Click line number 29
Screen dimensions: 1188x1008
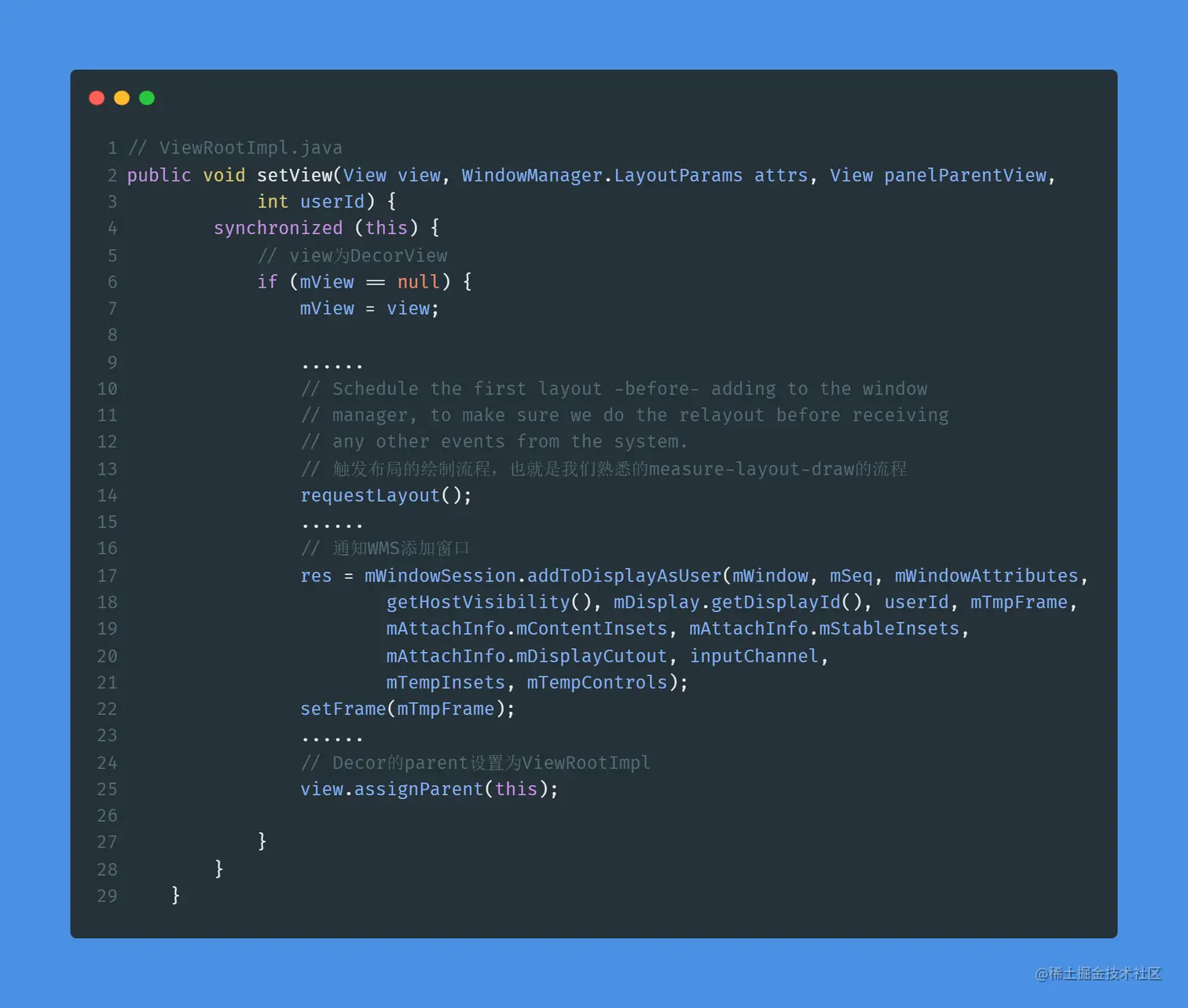tap(107, 896)
